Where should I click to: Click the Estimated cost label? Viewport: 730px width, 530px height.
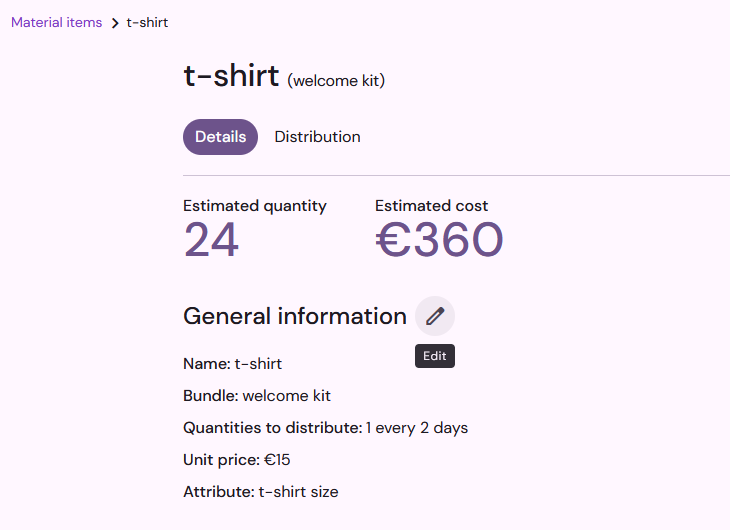[x=432, y=206]
